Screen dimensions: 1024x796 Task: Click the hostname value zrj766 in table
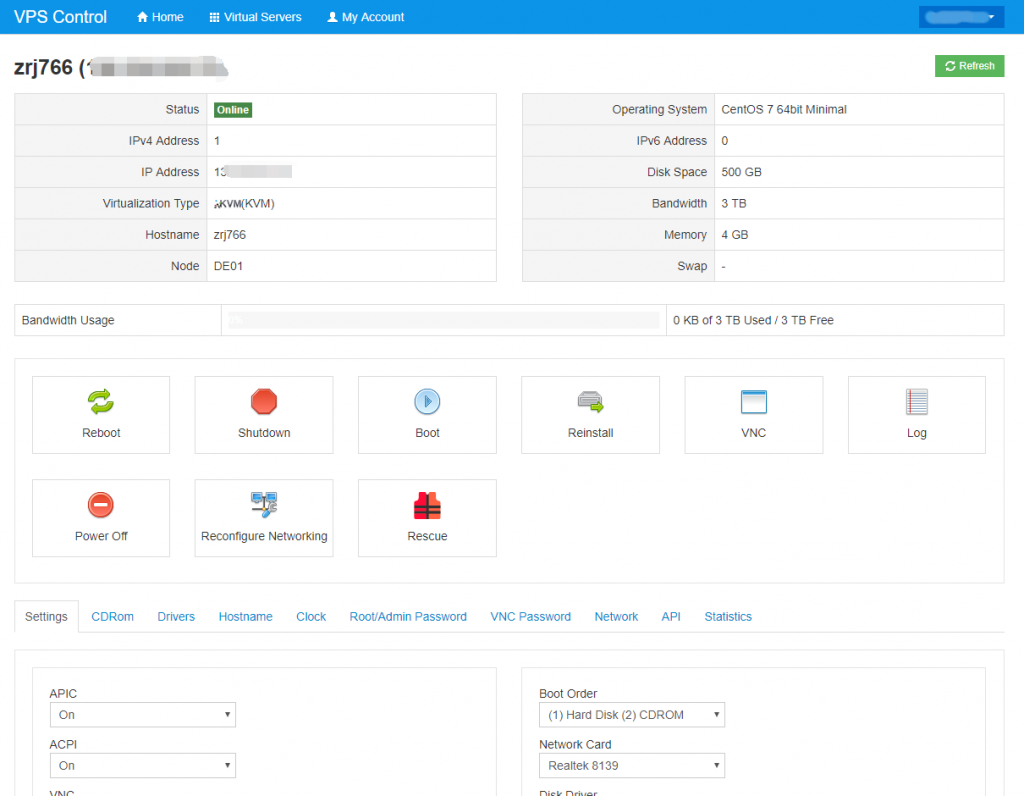click(x=230, y=234)
